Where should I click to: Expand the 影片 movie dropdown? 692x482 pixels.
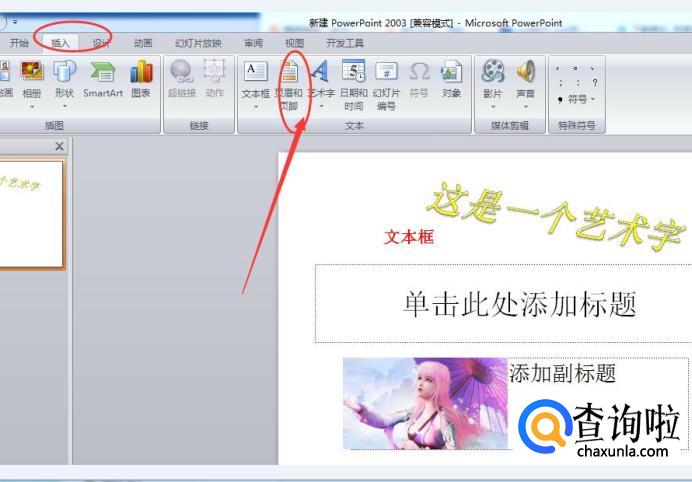[x=492, y=106]
